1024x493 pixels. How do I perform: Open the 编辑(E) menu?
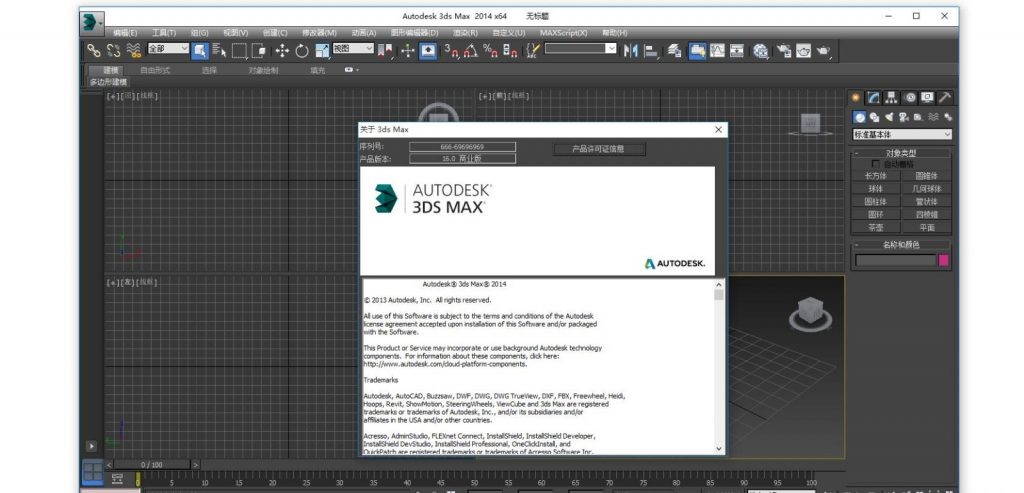125,33
